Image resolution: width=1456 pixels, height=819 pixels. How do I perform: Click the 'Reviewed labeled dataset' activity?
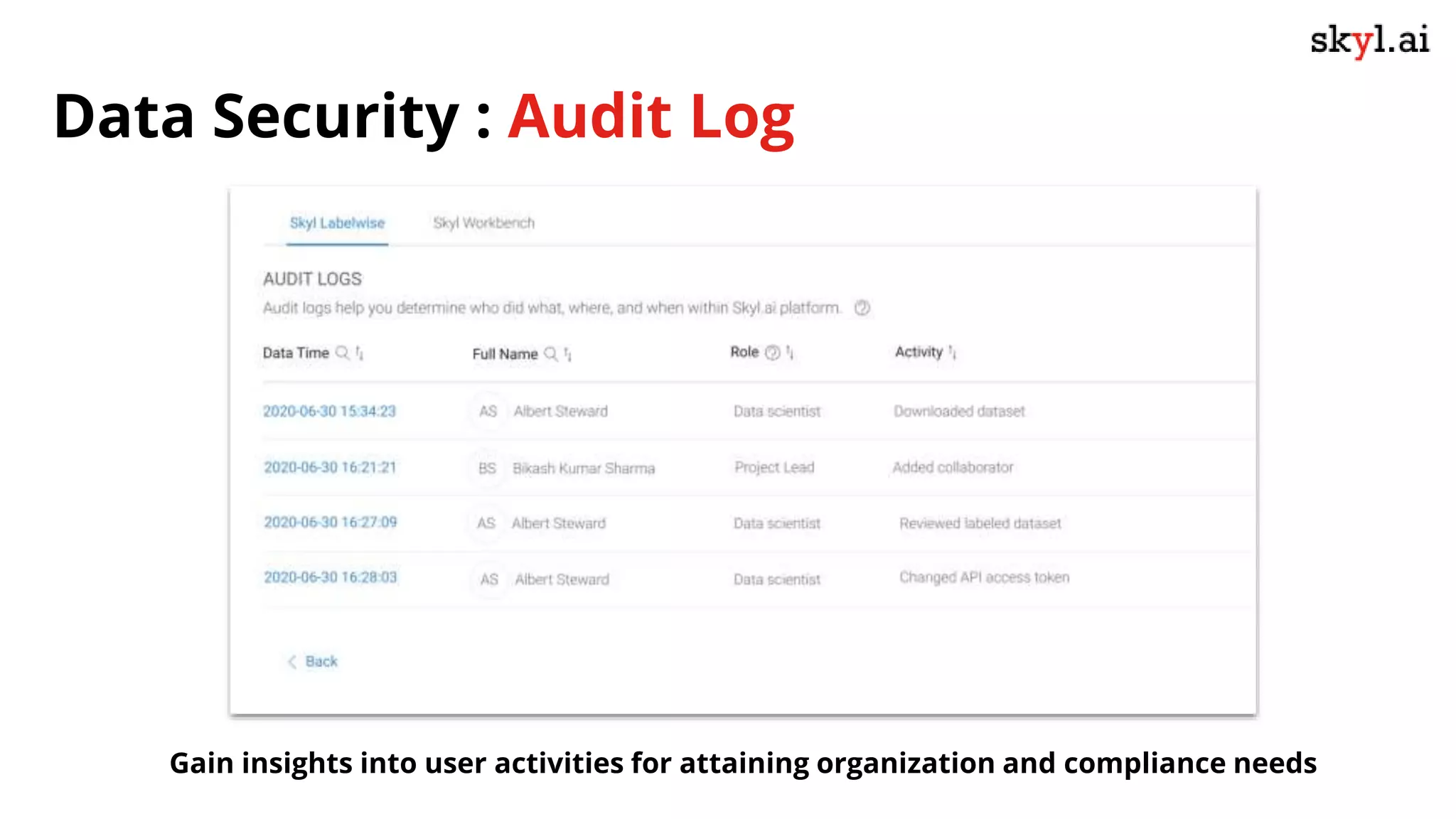(x=980, y=523)
